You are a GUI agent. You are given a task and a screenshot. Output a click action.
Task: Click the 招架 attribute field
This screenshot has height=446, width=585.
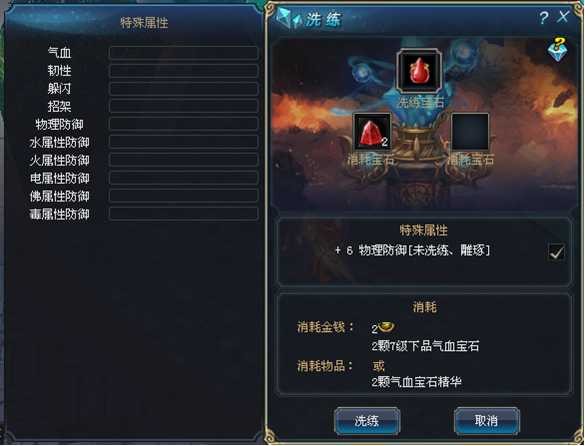pyautogui.click(x=184, y=106)
